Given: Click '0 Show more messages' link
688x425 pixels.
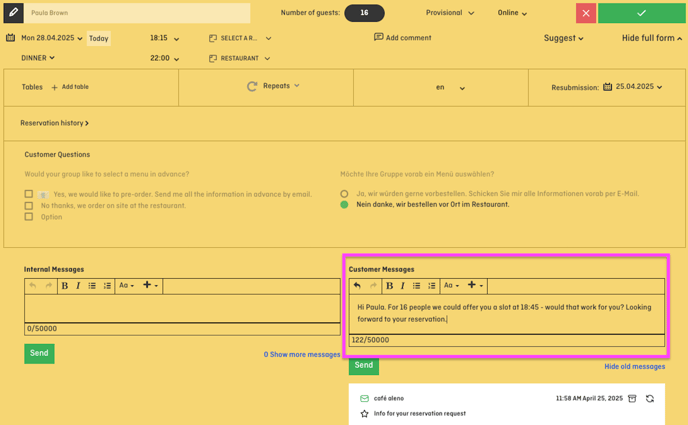Looking at the screenshot, I should pos(302,354).
